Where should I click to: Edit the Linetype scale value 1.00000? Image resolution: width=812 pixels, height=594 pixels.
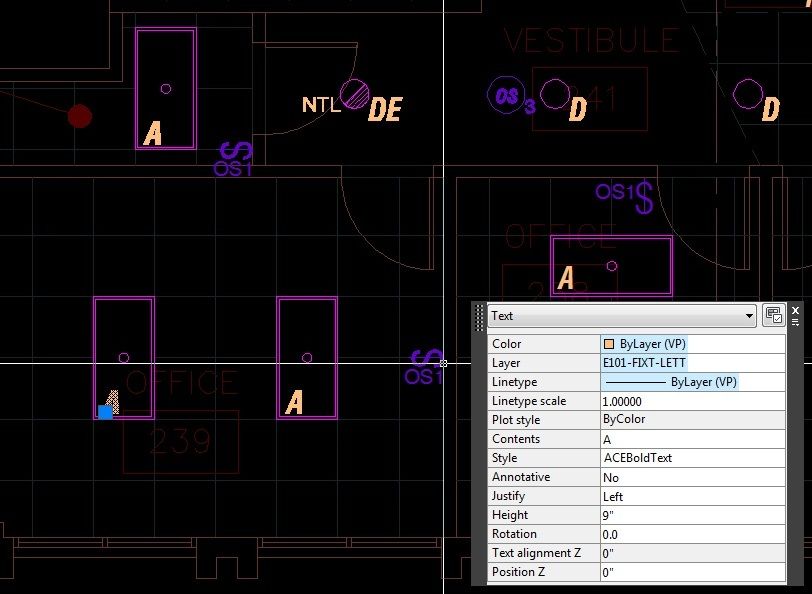point(690,400)
